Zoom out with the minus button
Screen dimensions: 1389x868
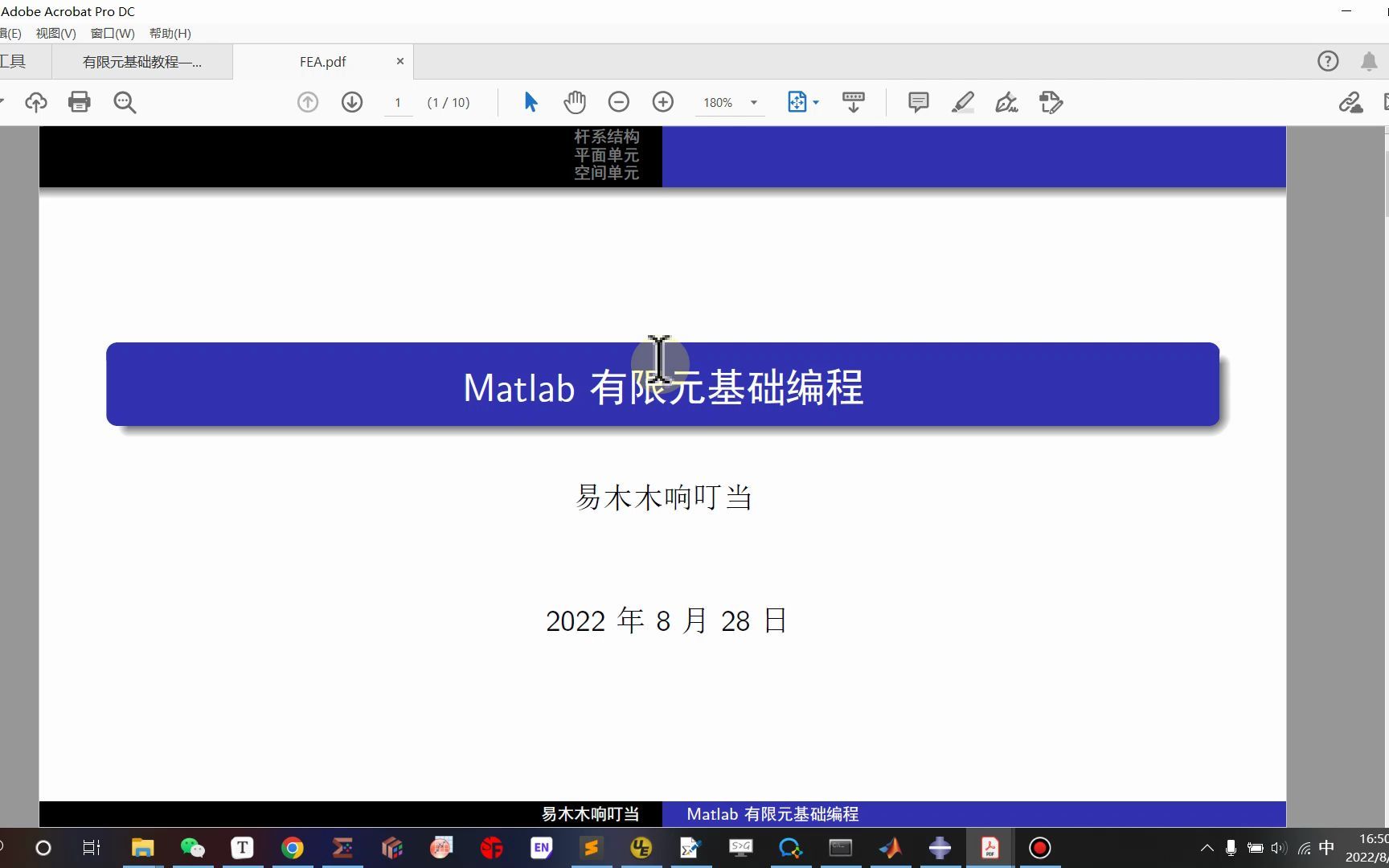click(x=618, y=102)
